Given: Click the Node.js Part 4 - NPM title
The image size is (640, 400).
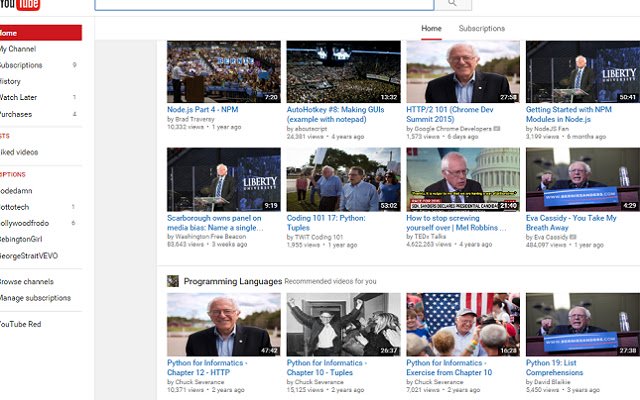Looking at the screenshot, I should click(202, 109).
